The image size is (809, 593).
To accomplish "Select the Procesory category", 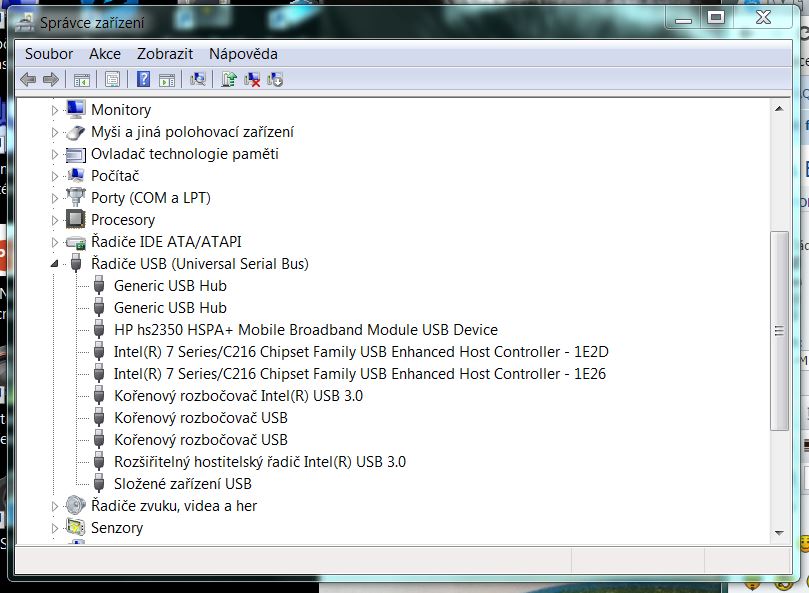I will click(x=123, y=220).
